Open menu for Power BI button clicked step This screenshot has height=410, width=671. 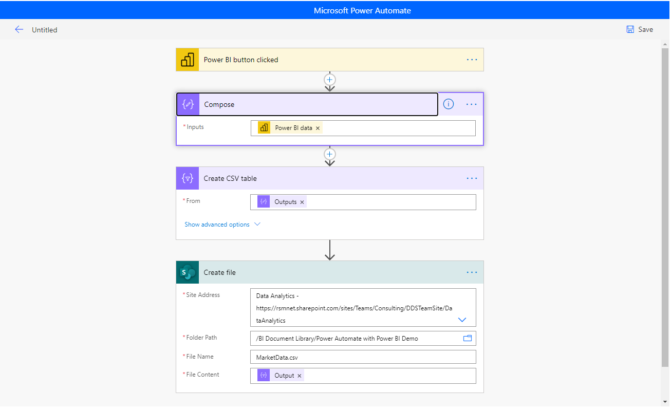[472, 59]
